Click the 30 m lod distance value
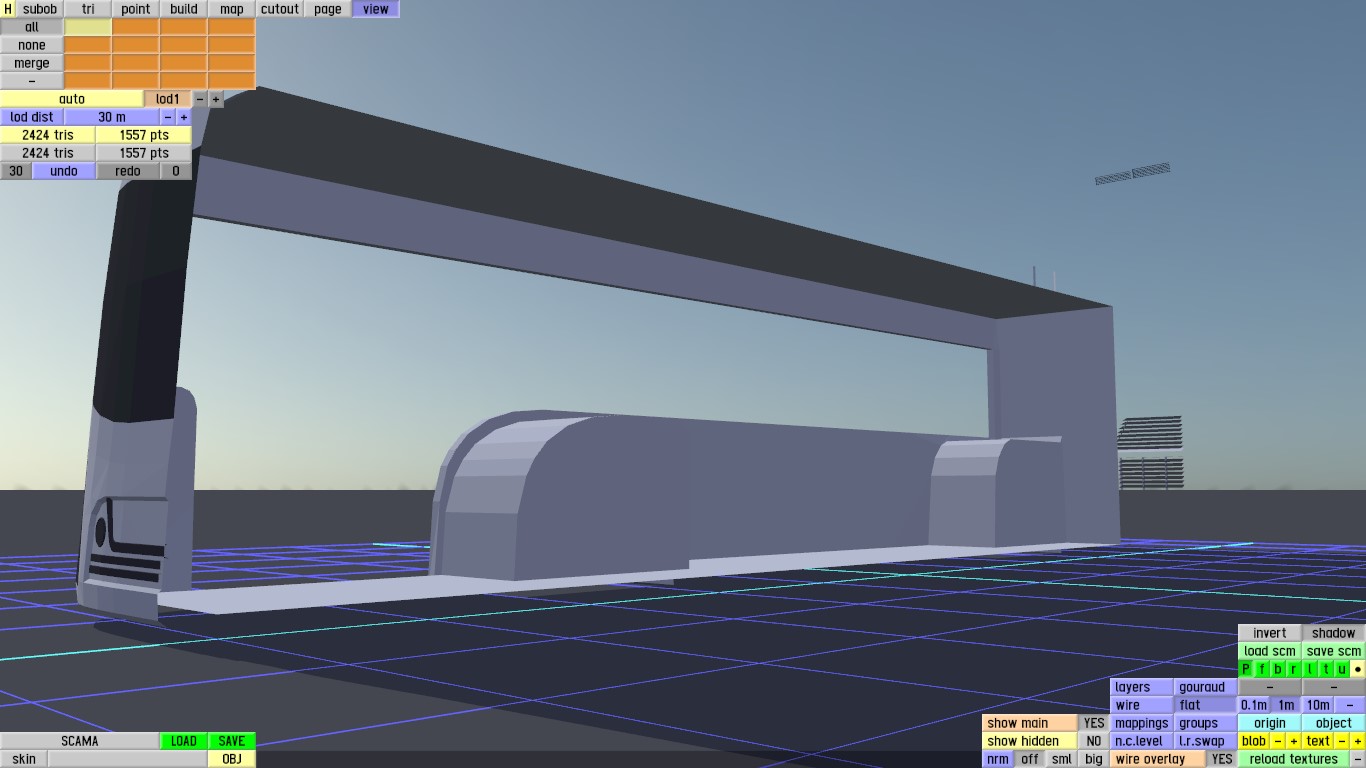Image resolution: width=1366 pixels, height=768 pixels. [x=112, y=117]
